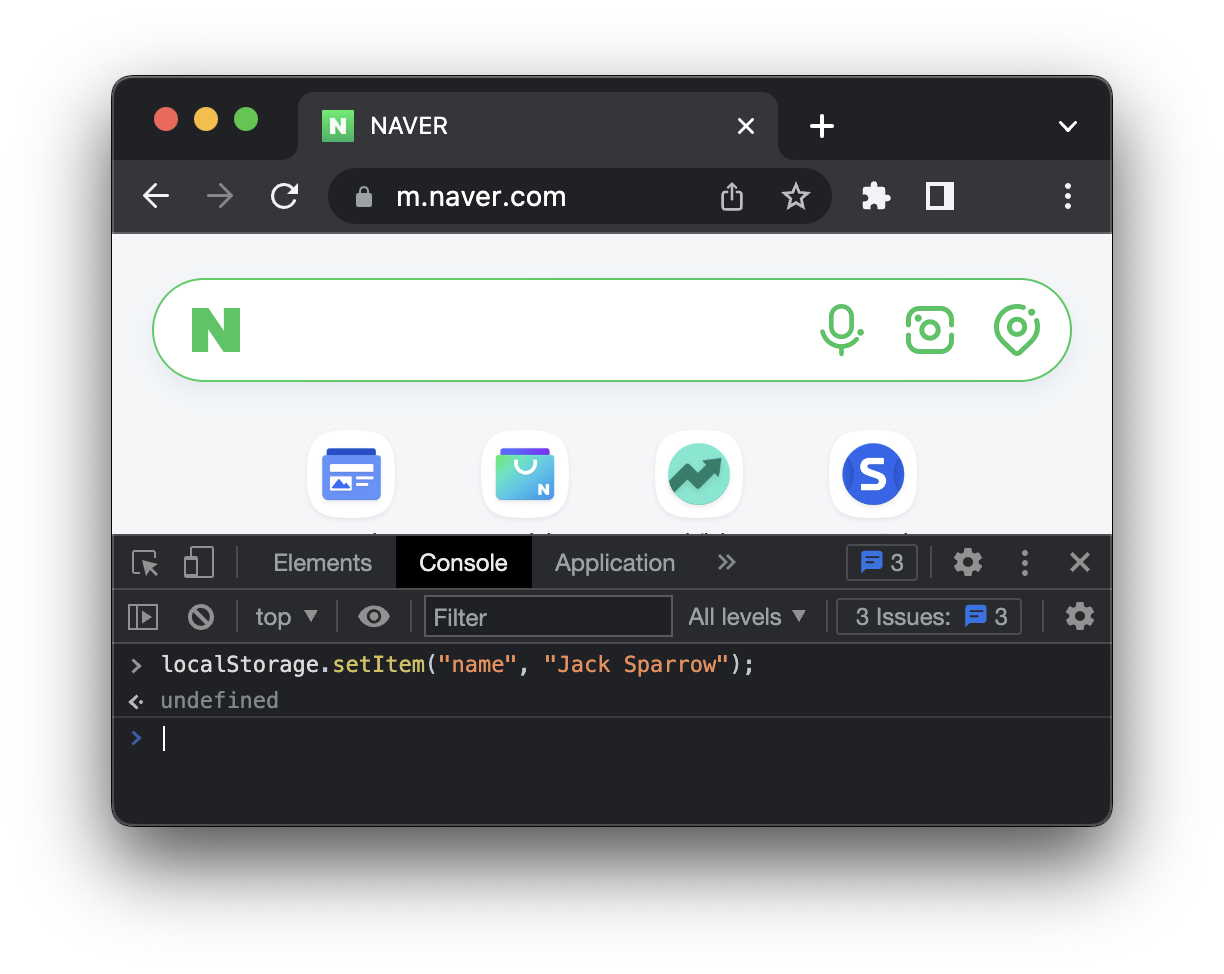Switch to the Elements tab

click(322, 563)
